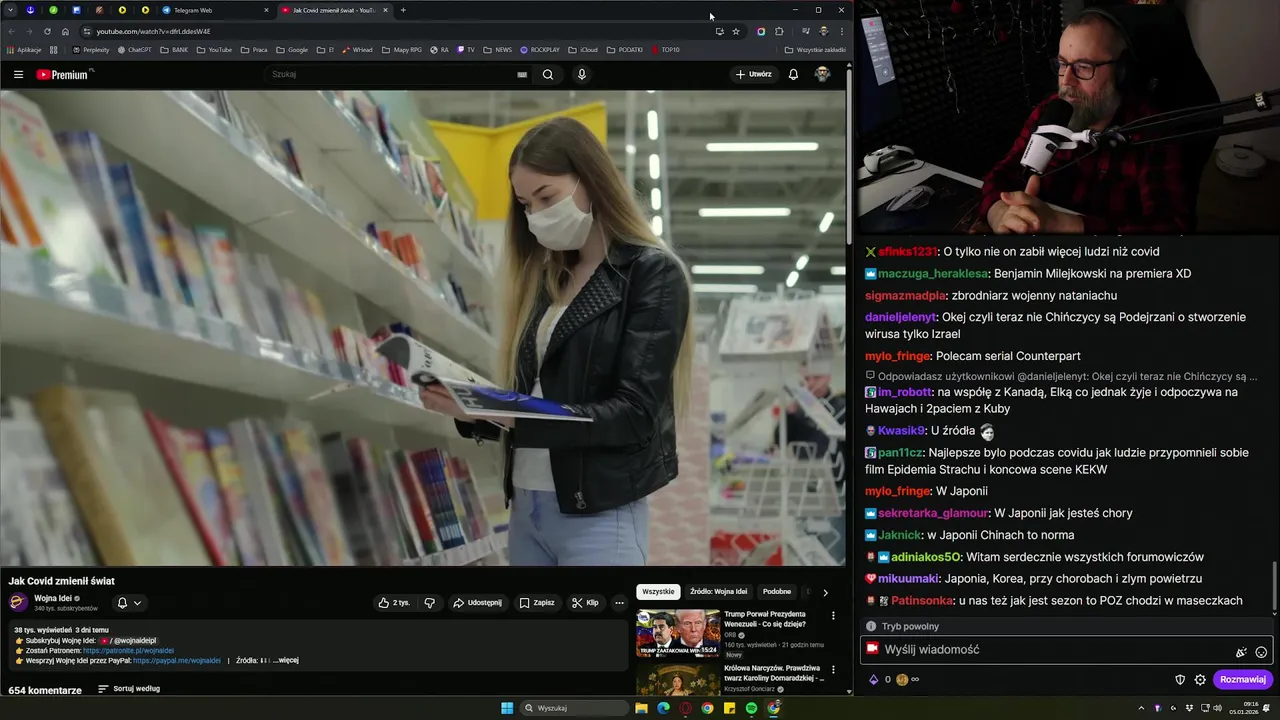Open the YouTube hamburger guide menu
This screenshot has height=720, width=1280.
pyautogui.click(x=18, y=74)
